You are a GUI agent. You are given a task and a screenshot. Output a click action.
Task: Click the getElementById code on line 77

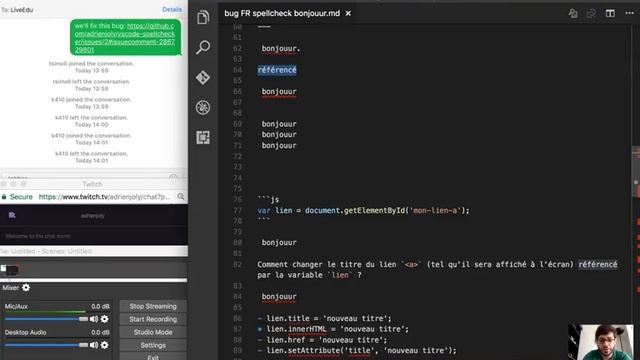click(375, 211)
